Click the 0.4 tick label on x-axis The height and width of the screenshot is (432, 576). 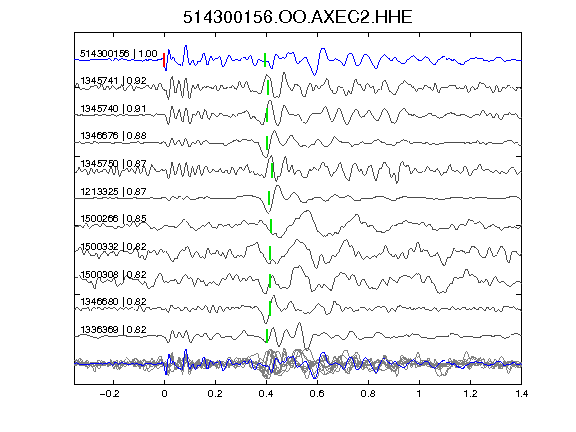point(266,394)
